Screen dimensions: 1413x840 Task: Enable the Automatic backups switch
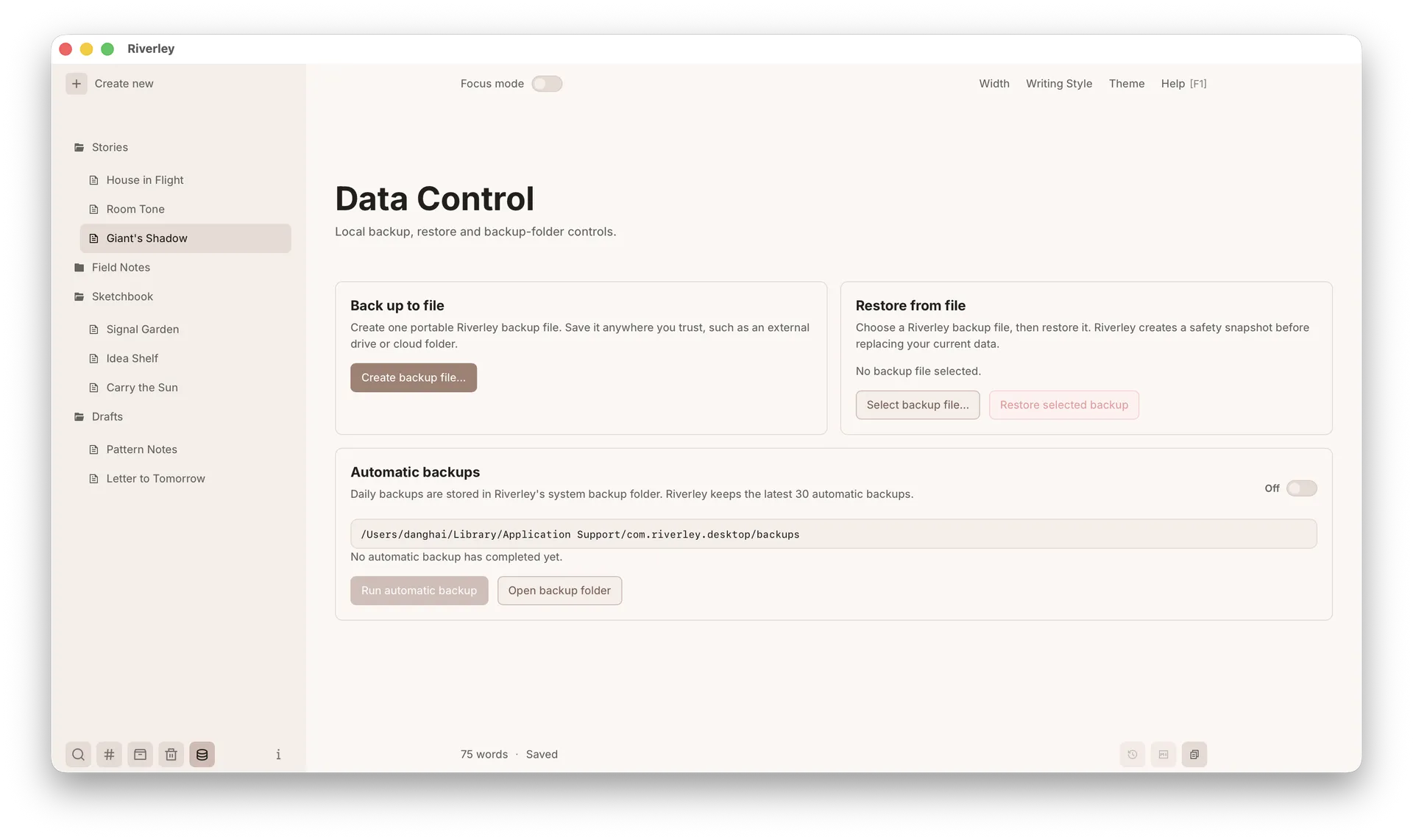click(1301, 488)
